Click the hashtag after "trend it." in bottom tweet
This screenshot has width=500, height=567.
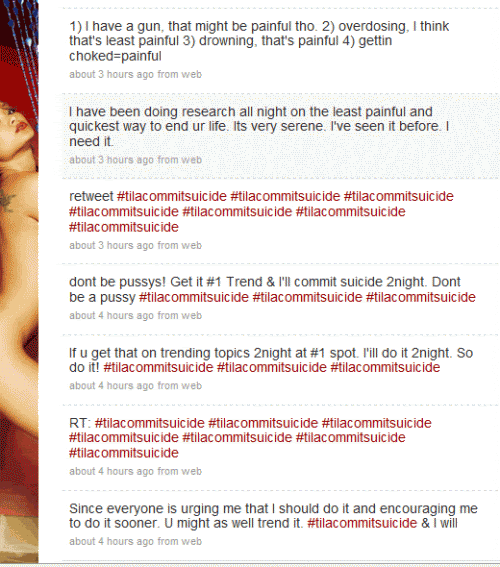coord(362,523)
